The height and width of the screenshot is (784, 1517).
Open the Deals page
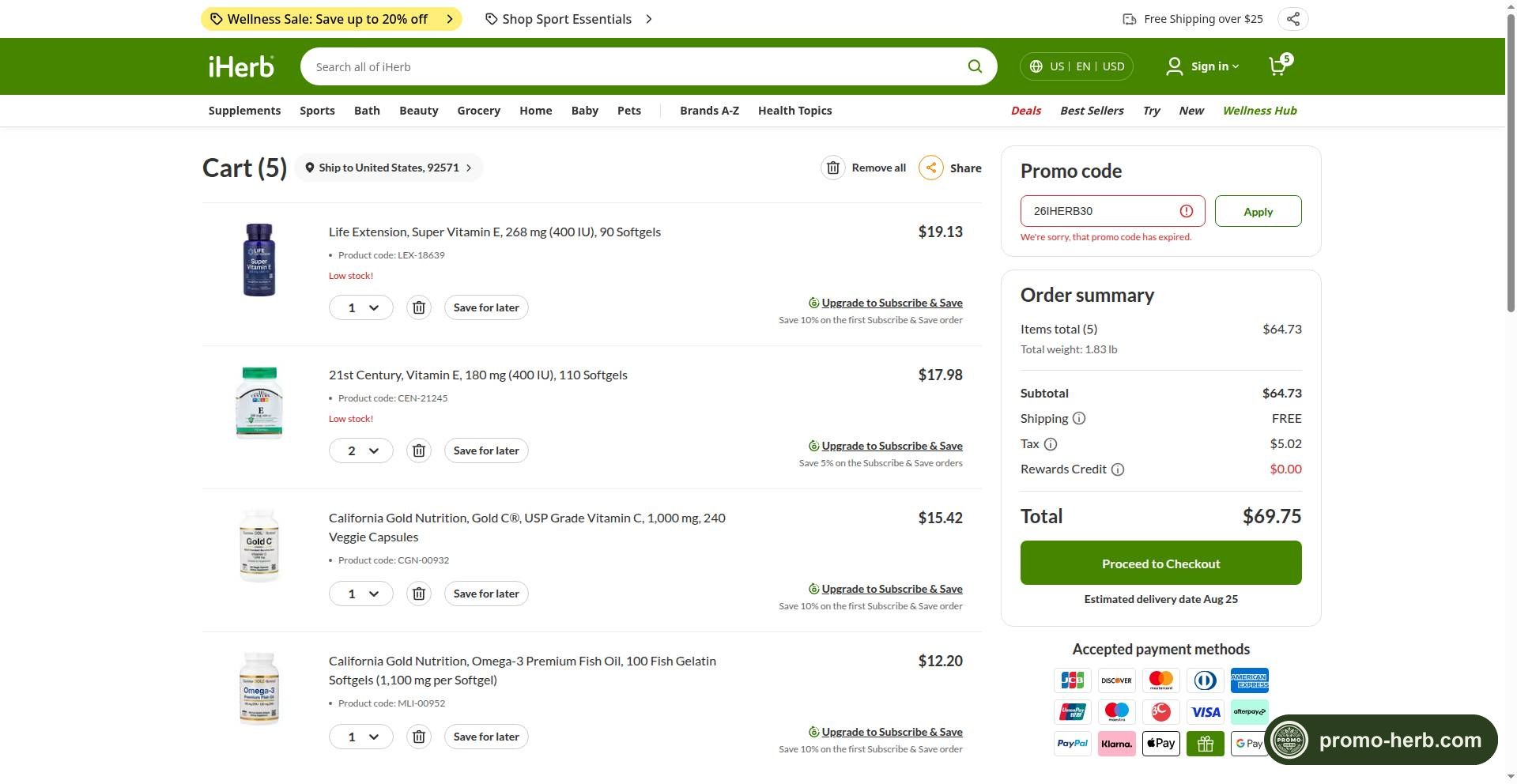[1026, 111]
